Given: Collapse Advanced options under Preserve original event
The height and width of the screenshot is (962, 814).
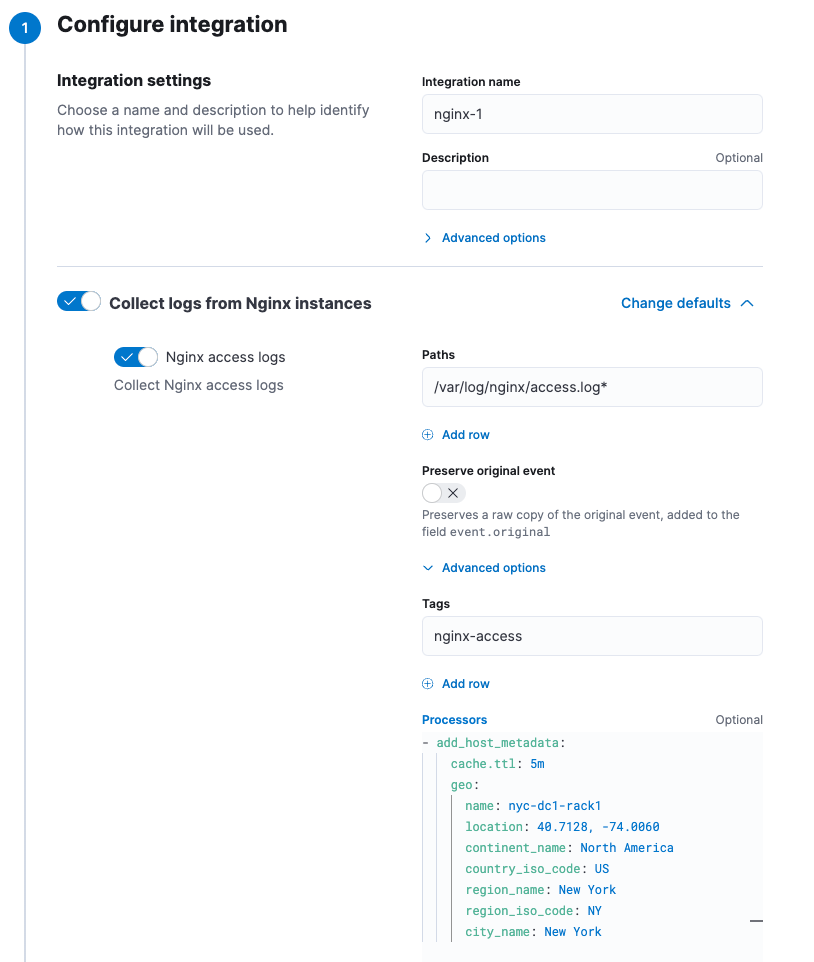Looking at the screenshot, I should [x=493, y=568].
